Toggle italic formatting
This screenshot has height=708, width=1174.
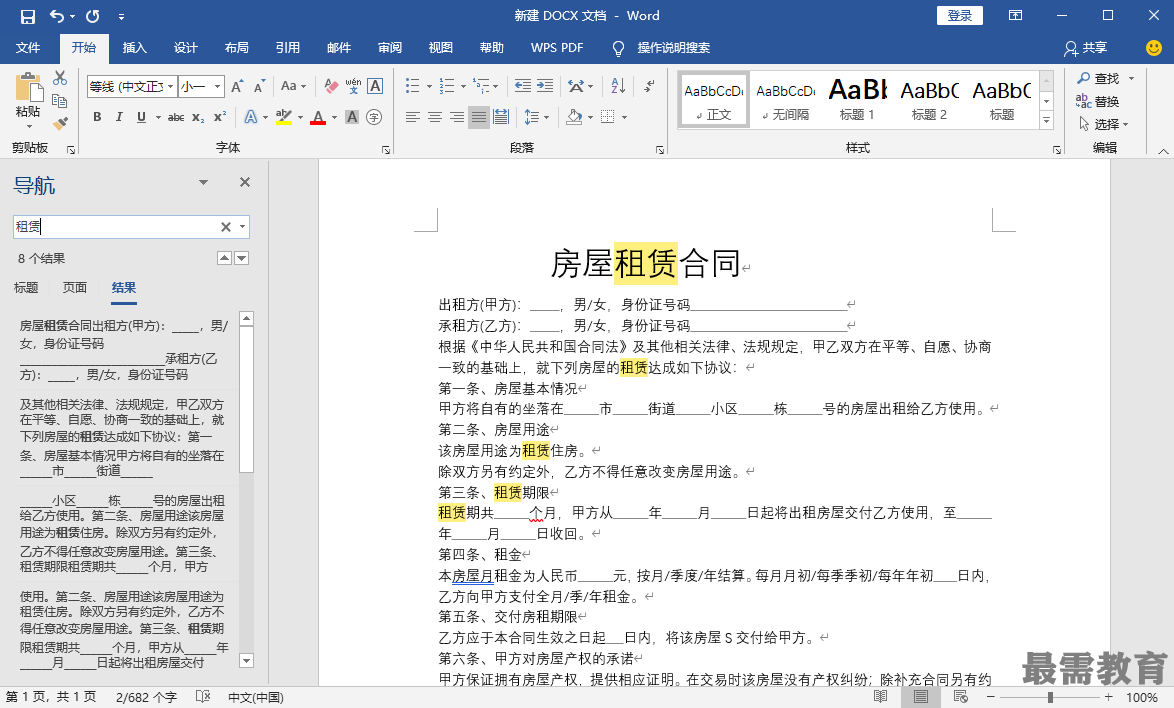118,118
